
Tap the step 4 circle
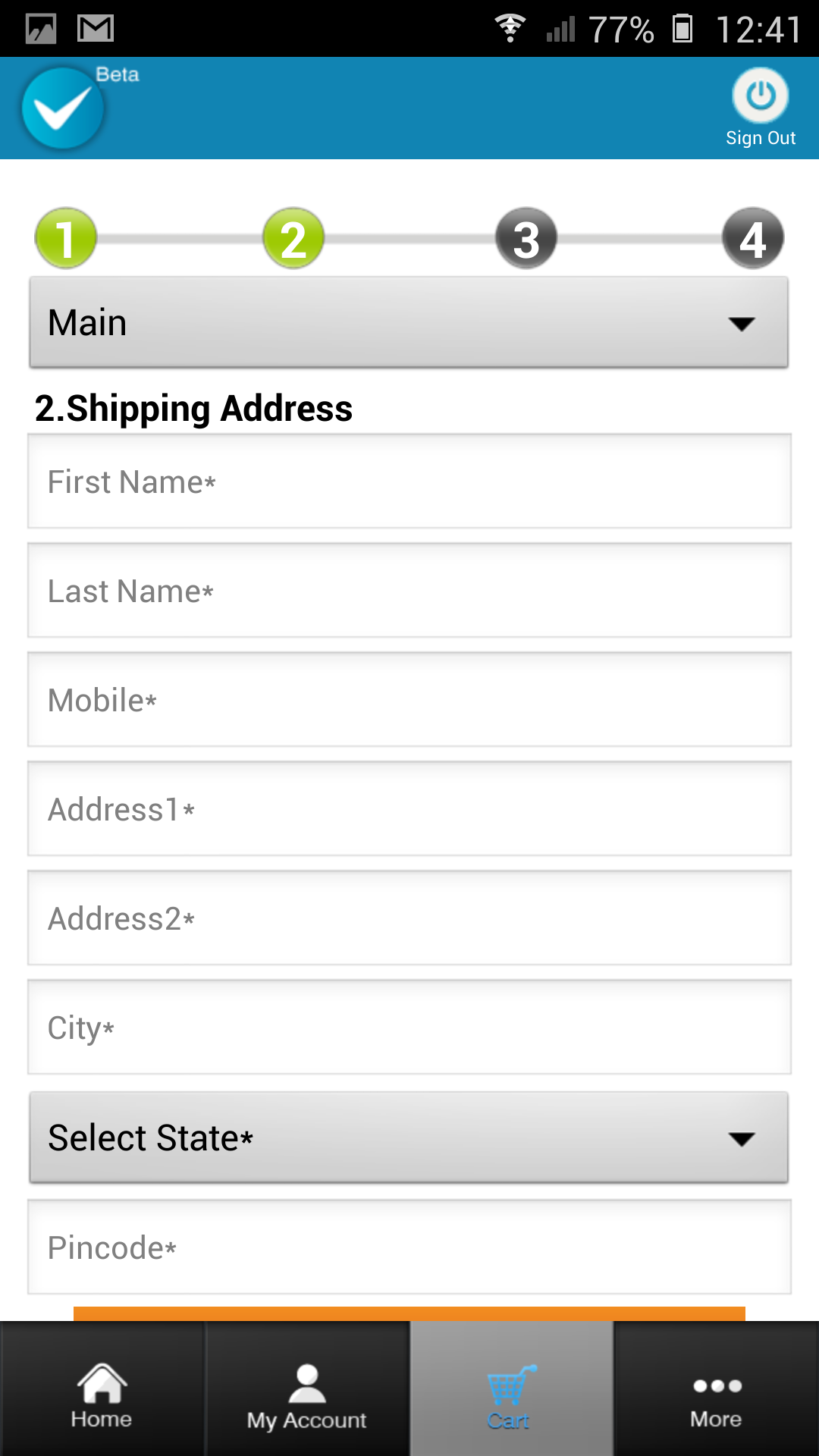coord(752,239)
